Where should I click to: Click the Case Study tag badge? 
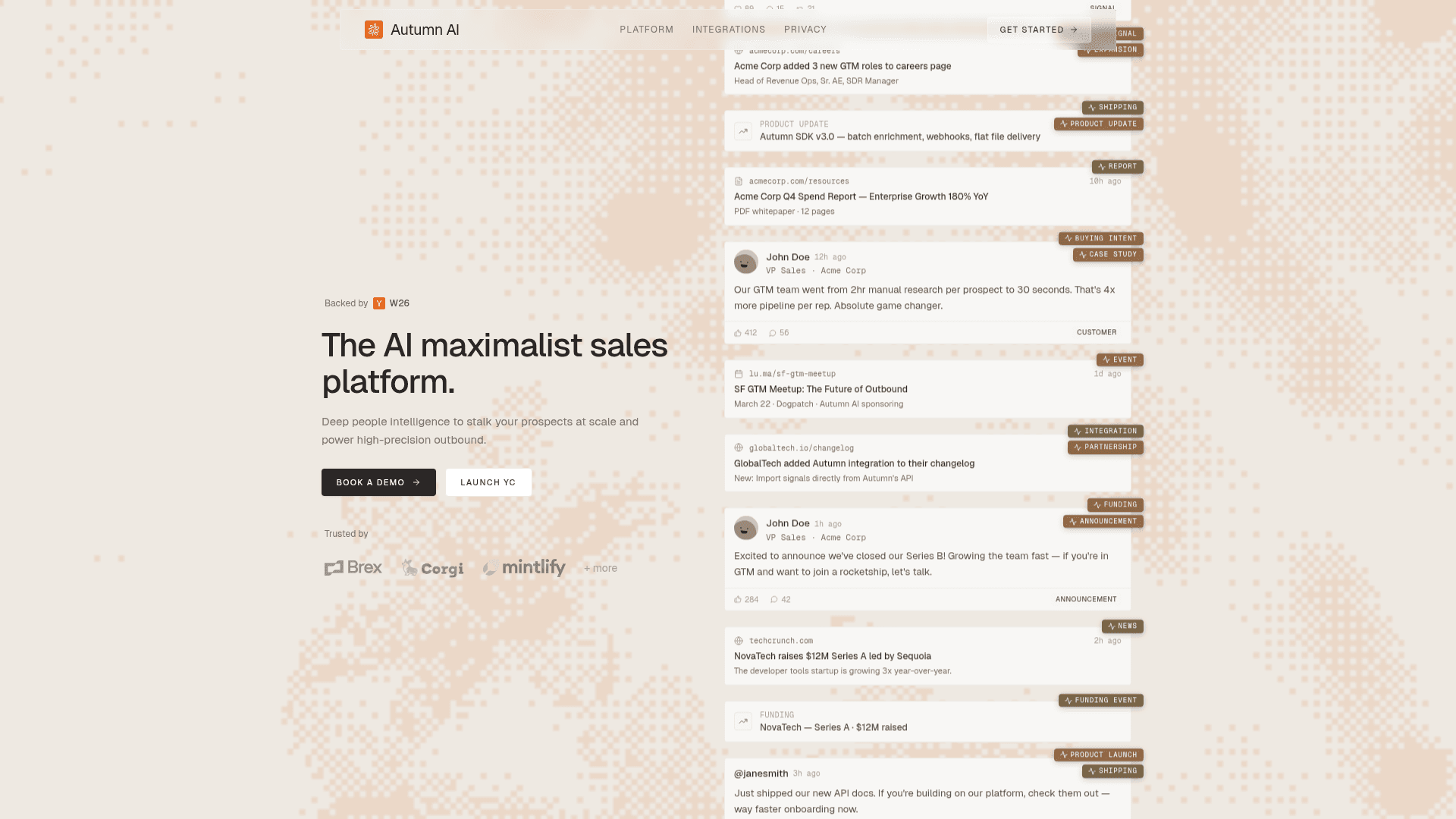tap(1108, 255)
